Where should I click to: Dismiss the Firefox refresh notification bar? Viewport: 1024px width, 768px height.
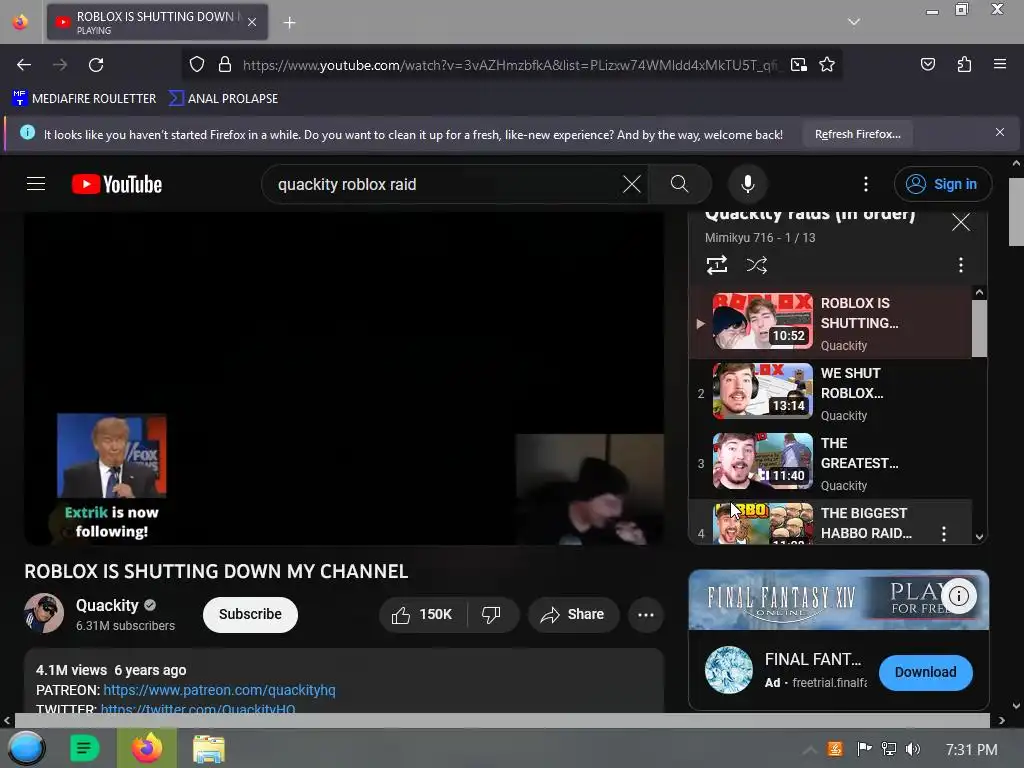(1000, 132)
